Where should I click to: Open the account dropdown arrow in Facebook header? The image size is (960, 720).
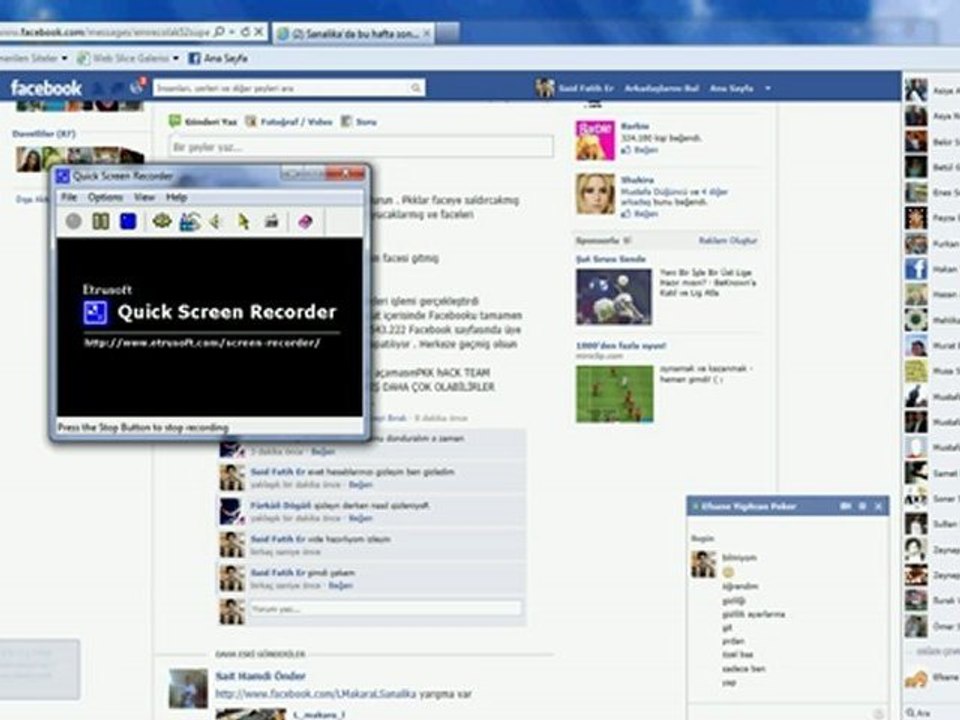[768, 88]
